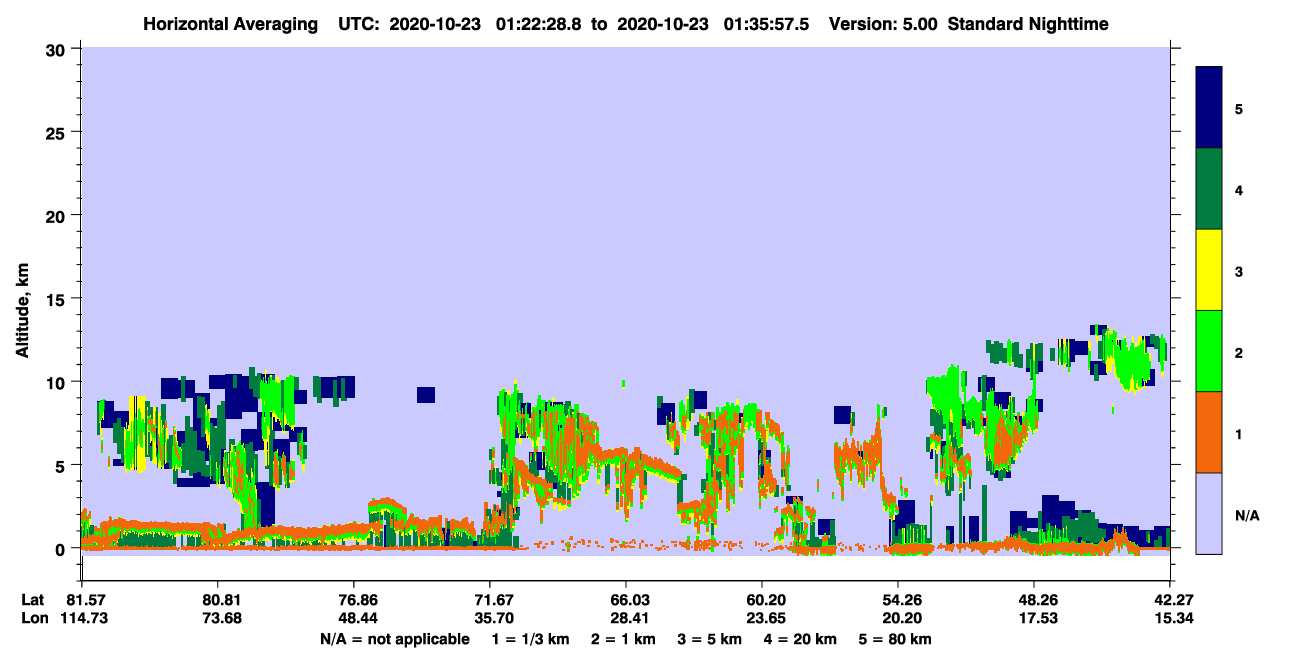Click the color bar number label 5
The height and width of the screenshot is (667, 1300).
(1239, 108)
